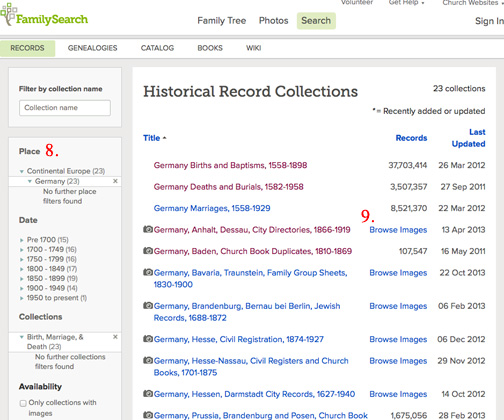504x420 pixels.
Task: Open camera icon beside Baden Church Book Duplicates
Action: pyautogui.click(x=148, y=251)
